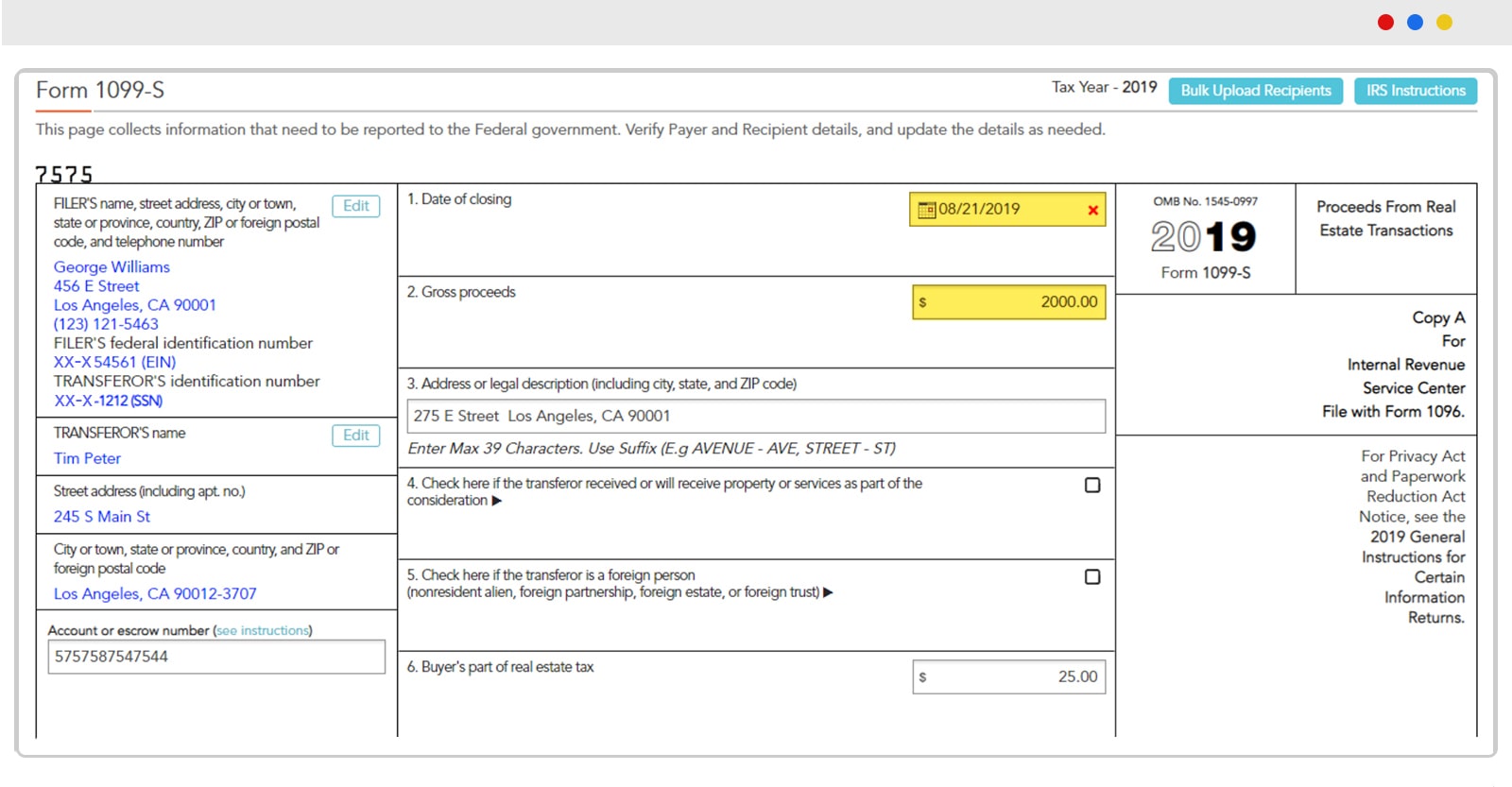Click the Form 1099-S page heading
Screen dimensions: 1512x787
click(100, 90)
